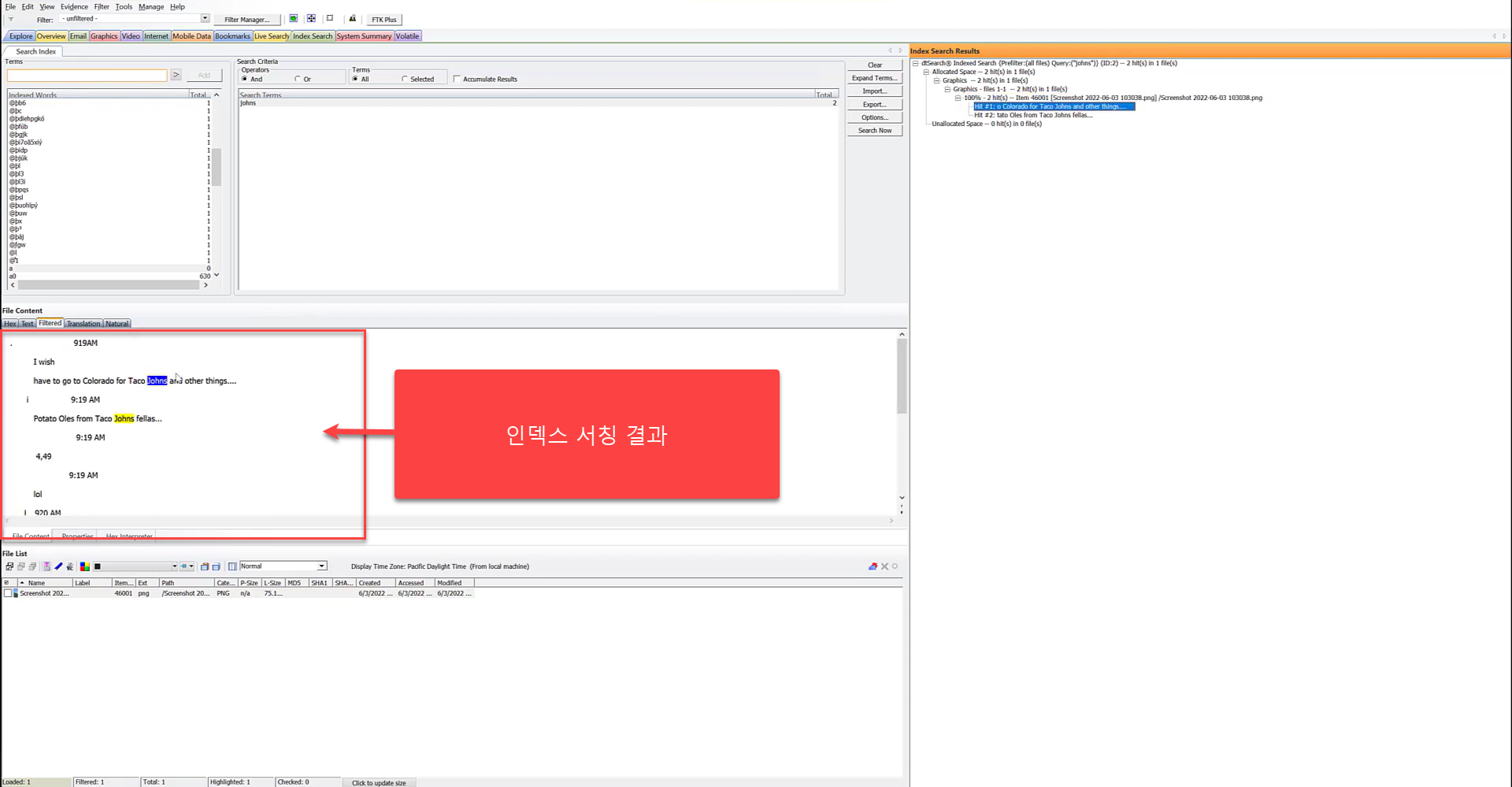This screenshot has height=787, width=1512.
Task: Click the green filter toggle icon in toolbar
Action: pyautogui.click(x=294, y=19)
